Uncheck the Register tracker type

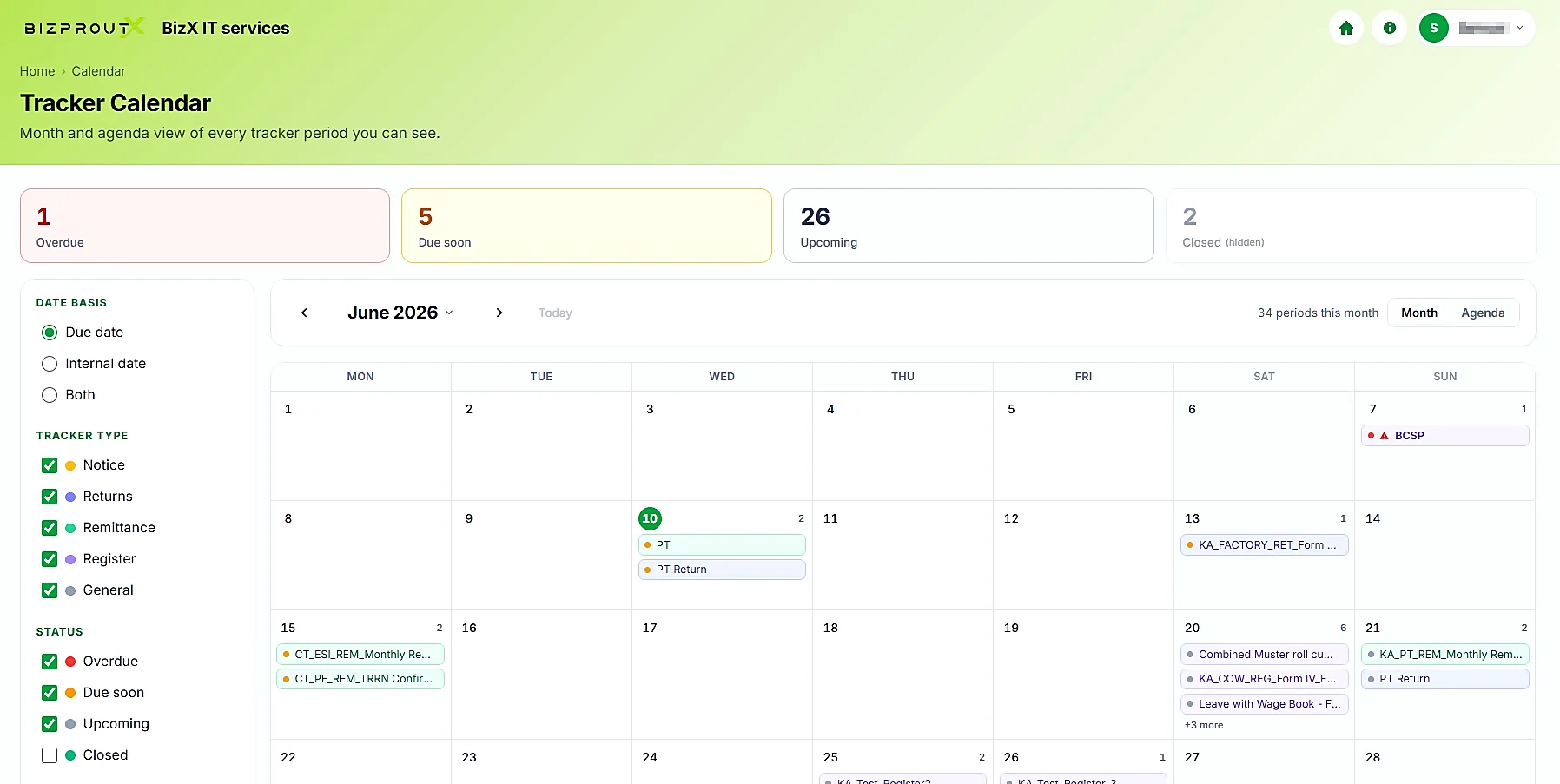pyautogui.click(x=50, y=559)
